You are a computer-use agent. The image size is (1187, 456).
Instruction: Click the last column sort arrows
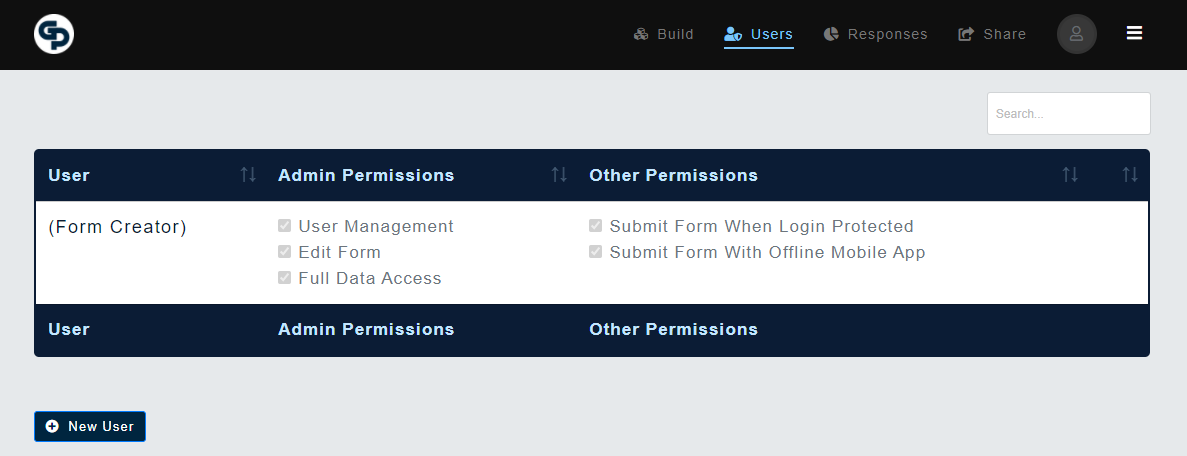tap(1130, 175)
